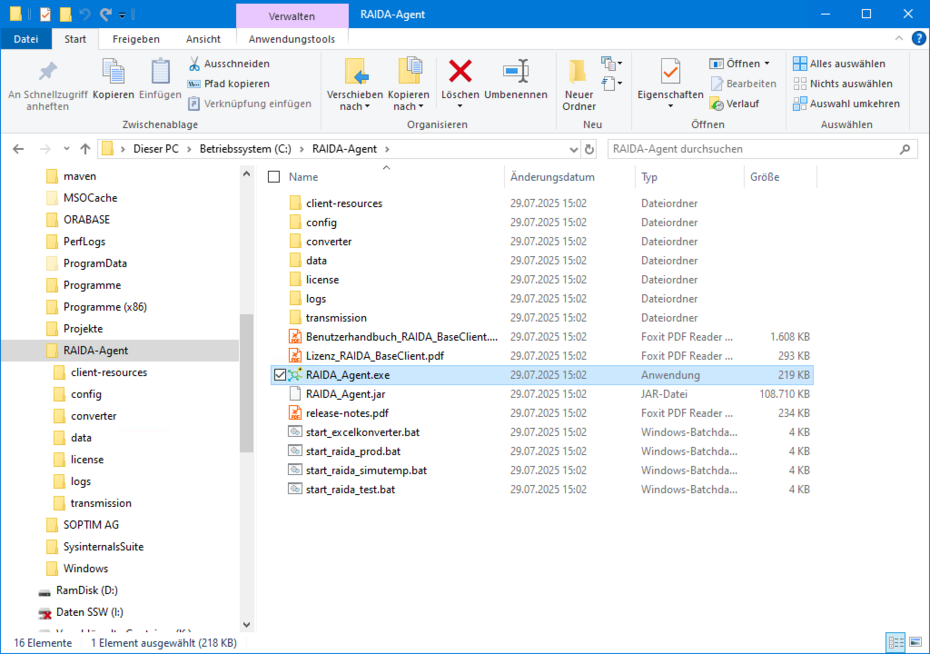Click Pfad kopieren

(x=229, y=84)
